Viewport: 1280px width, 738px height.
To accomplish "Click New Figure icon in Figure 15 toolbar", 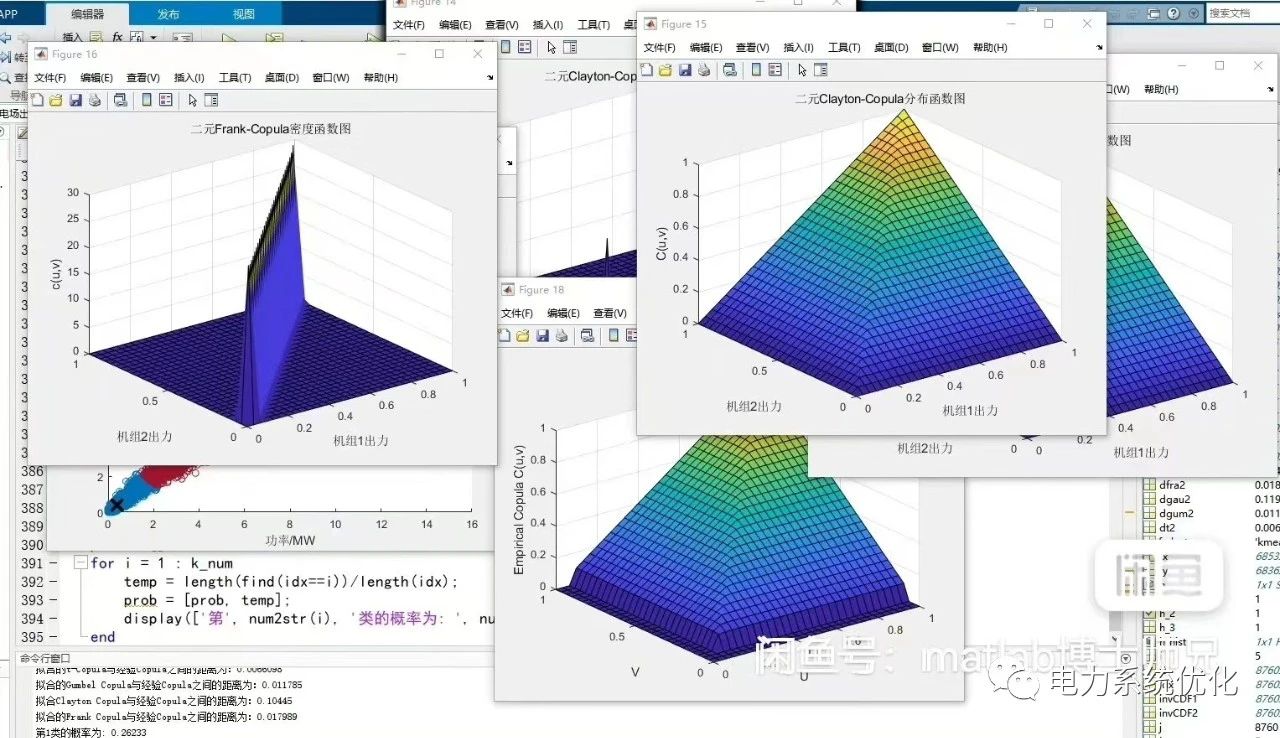I will point(646,70).
